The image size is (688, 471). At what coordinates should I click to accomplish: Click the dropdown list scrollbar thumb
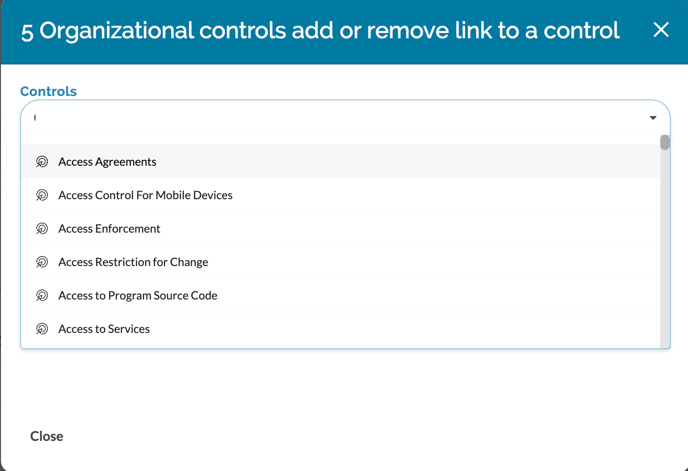[x=665, y=143]
